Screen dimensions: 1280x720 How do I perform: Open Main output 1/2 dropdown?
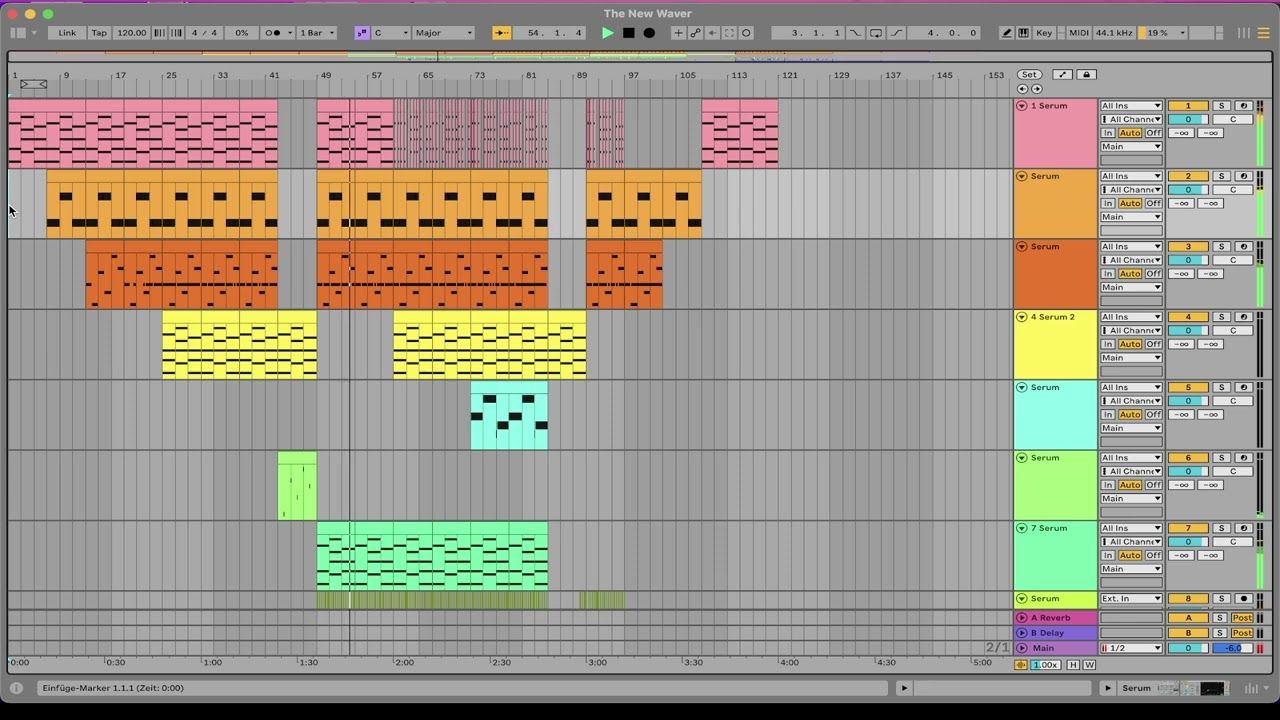1131,648
